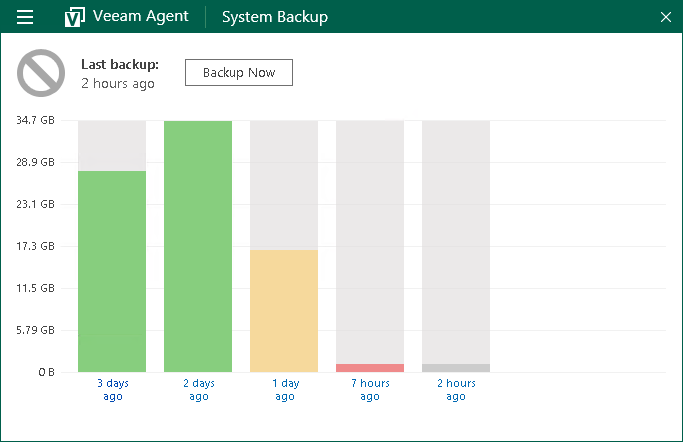Image resolution: width=683 pixels, height=442 pixels.
Task: Select the red failed bar for 7 hours ago
Action: point(370,367)
